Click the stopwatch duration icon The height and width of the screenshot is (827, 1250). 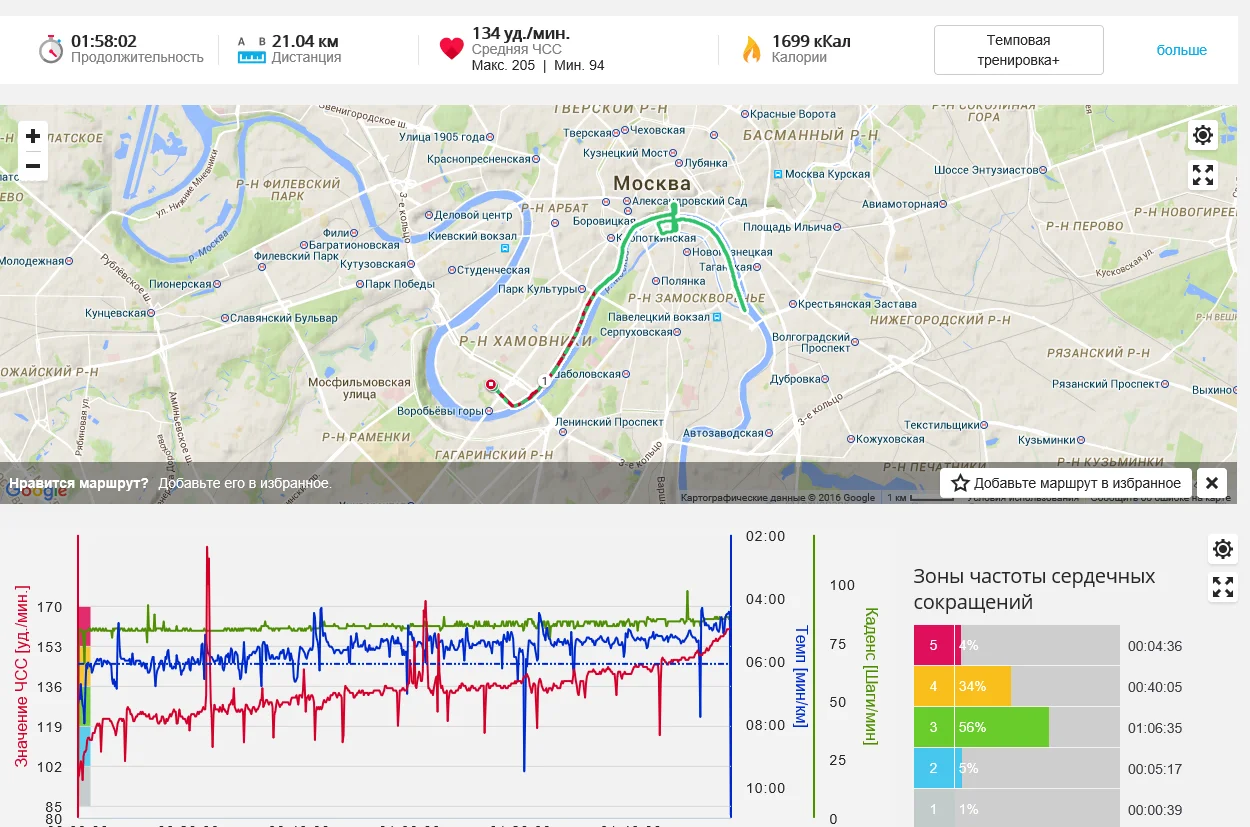pos(51,49)
